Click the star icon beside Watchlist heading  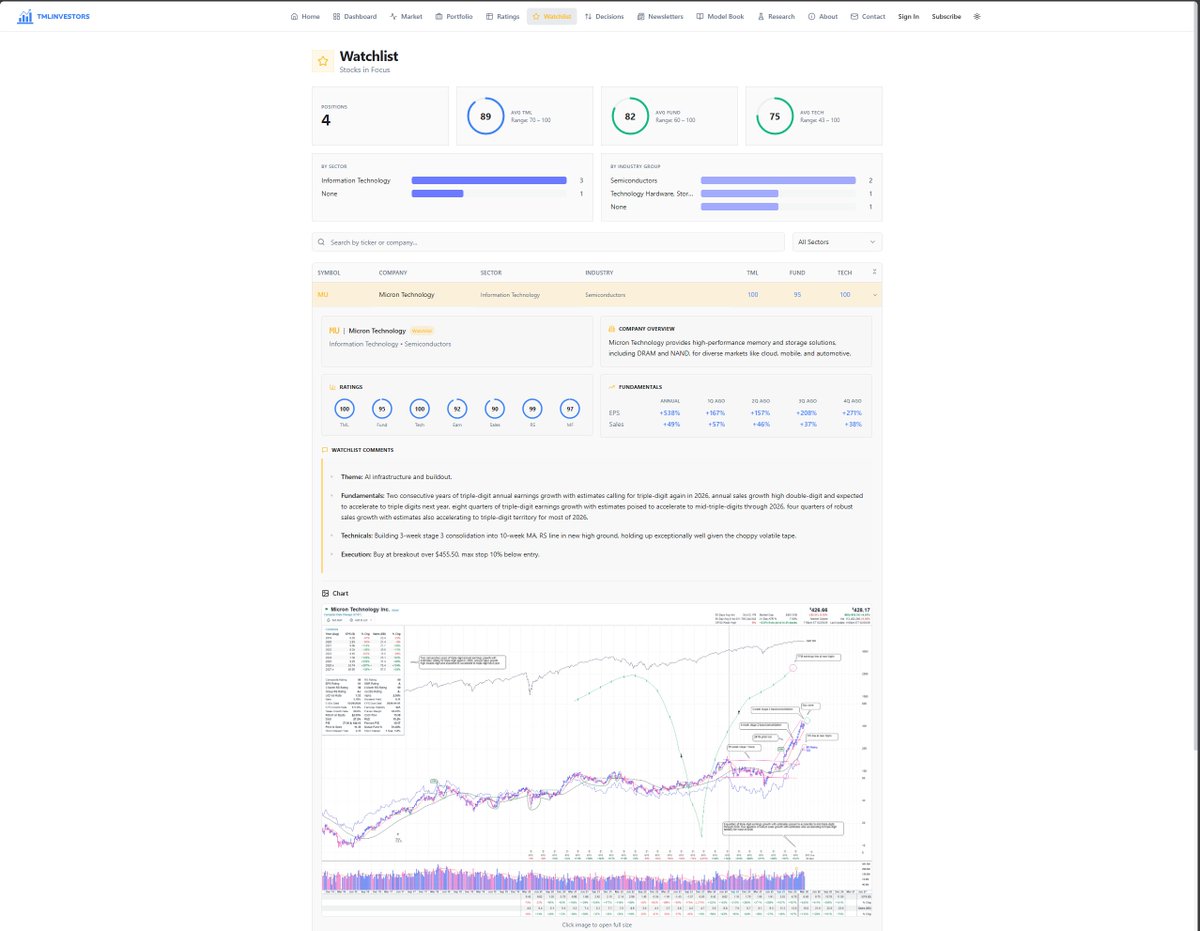click(322, 61)
